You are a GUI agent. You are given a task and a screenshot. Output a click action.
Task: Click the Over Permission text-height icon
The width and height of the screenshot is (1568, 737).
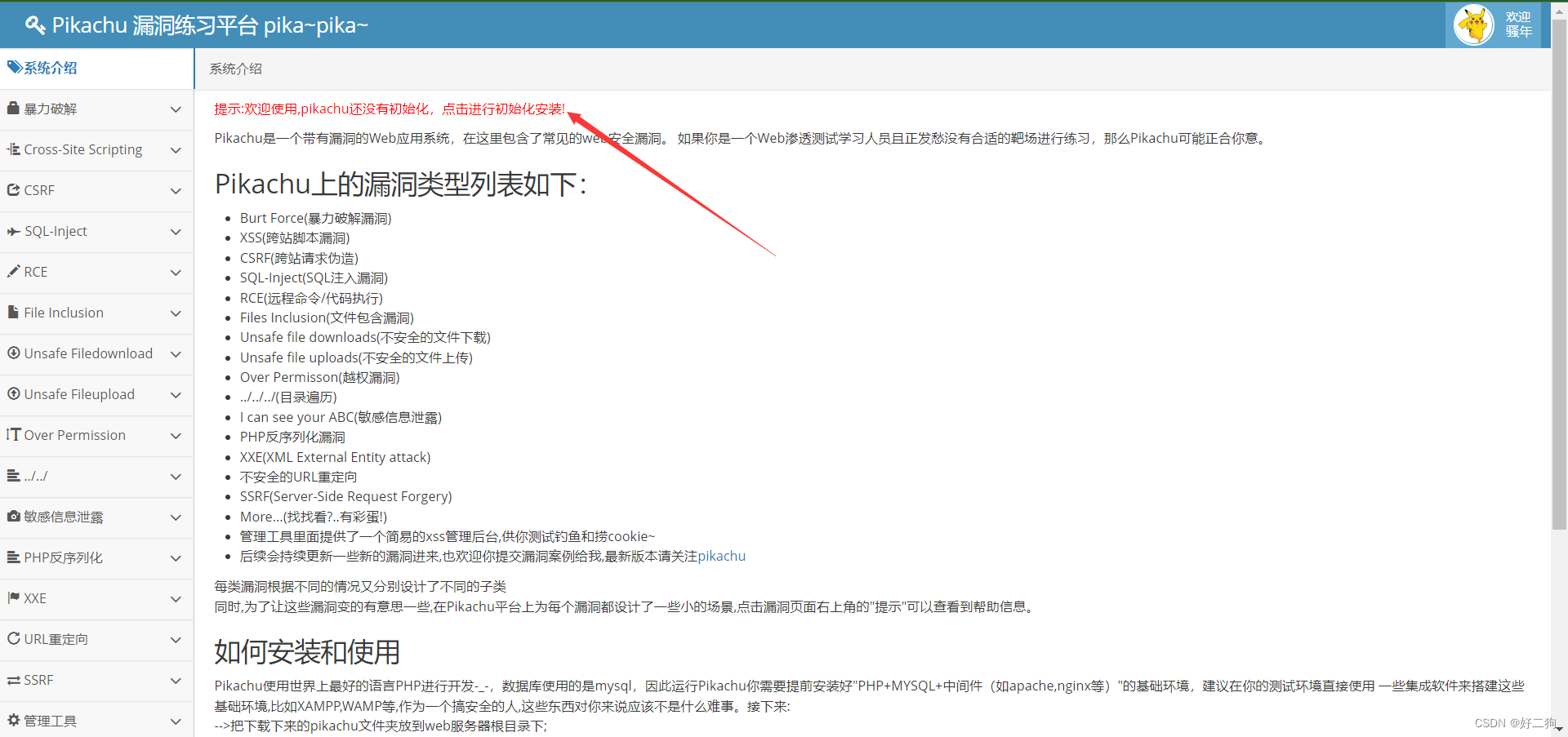pos(13,434)
